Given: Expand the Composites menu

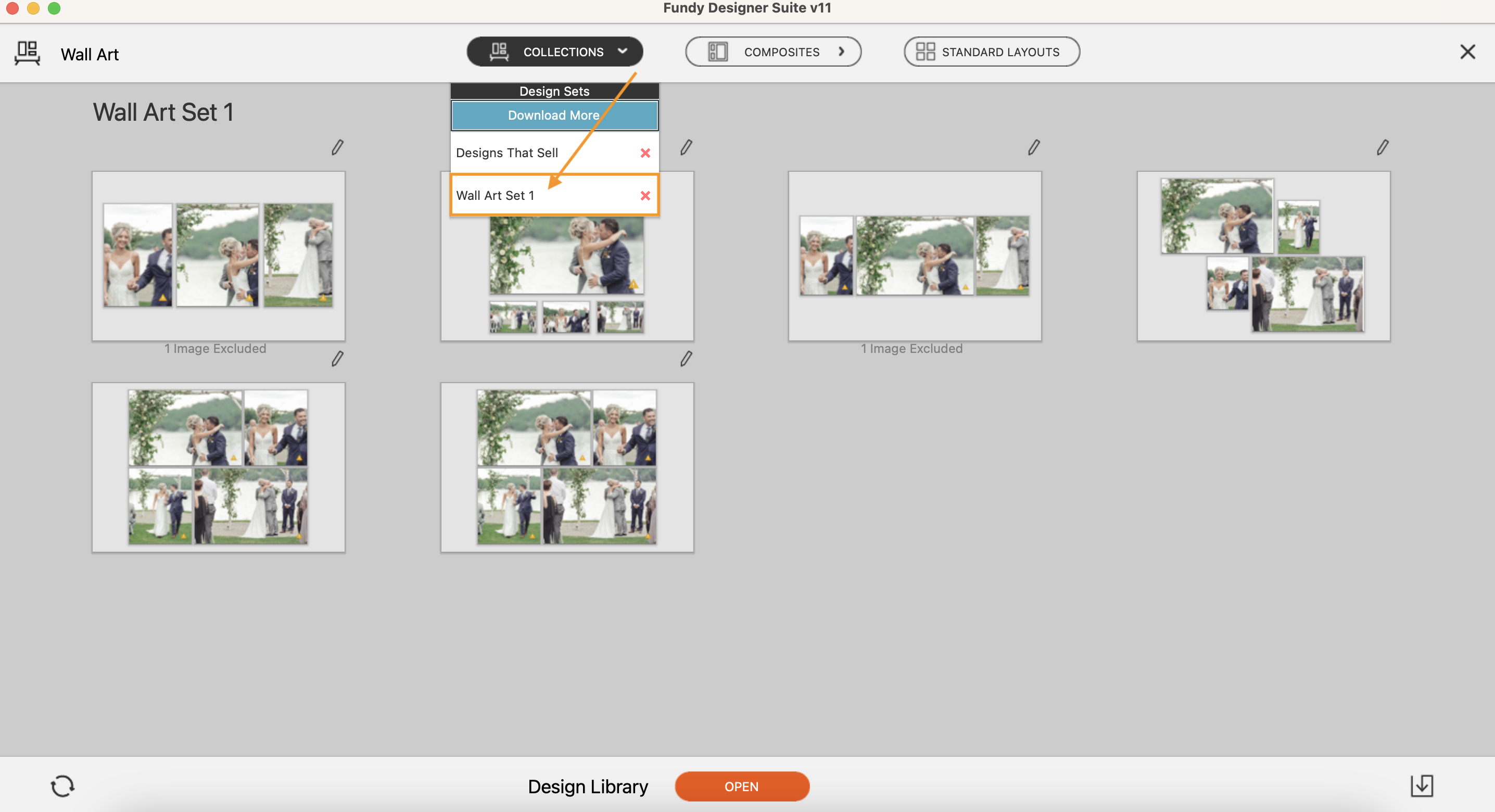Looking at the screenshot, I should point(772,52).
